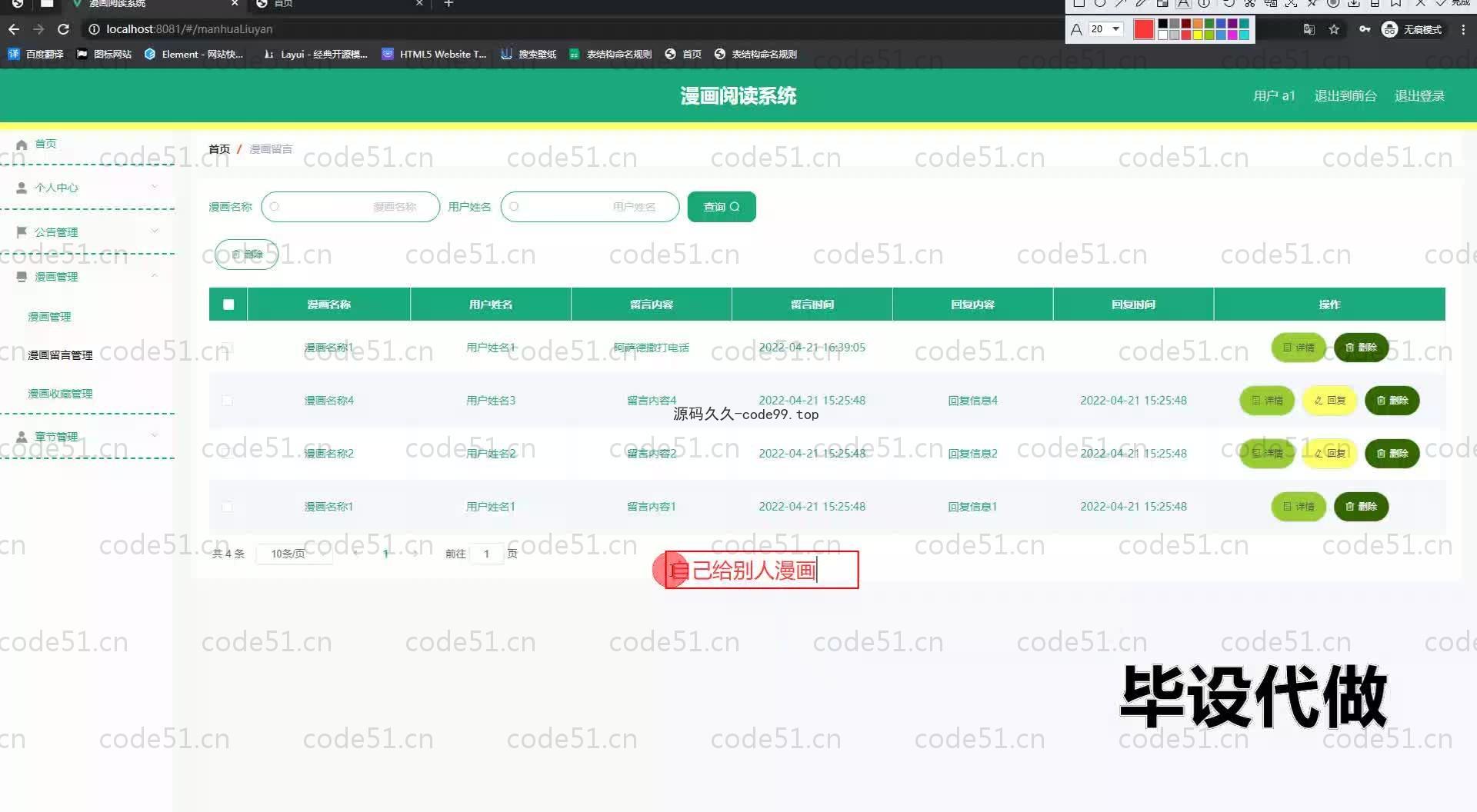Image resolution: width=1477 pixels, height=812 pixels.
Task: Click 删除 for 漫画名称2 row
Action: pyautogui.click(x=1392, y=454)
